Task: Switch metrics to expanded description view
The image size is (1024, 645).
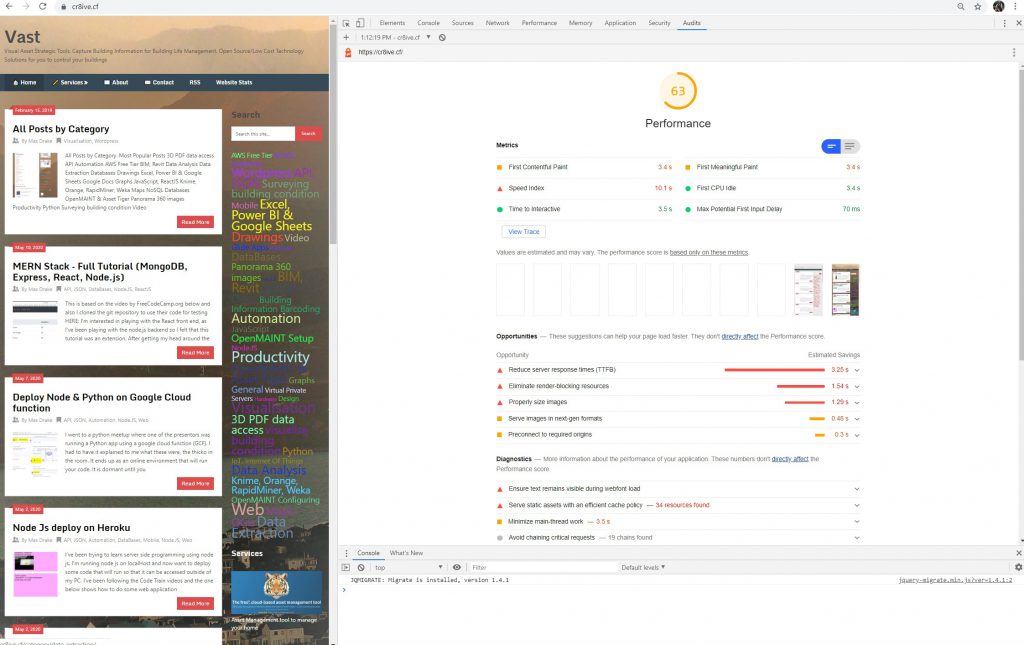Action: (x=850, y=146)
